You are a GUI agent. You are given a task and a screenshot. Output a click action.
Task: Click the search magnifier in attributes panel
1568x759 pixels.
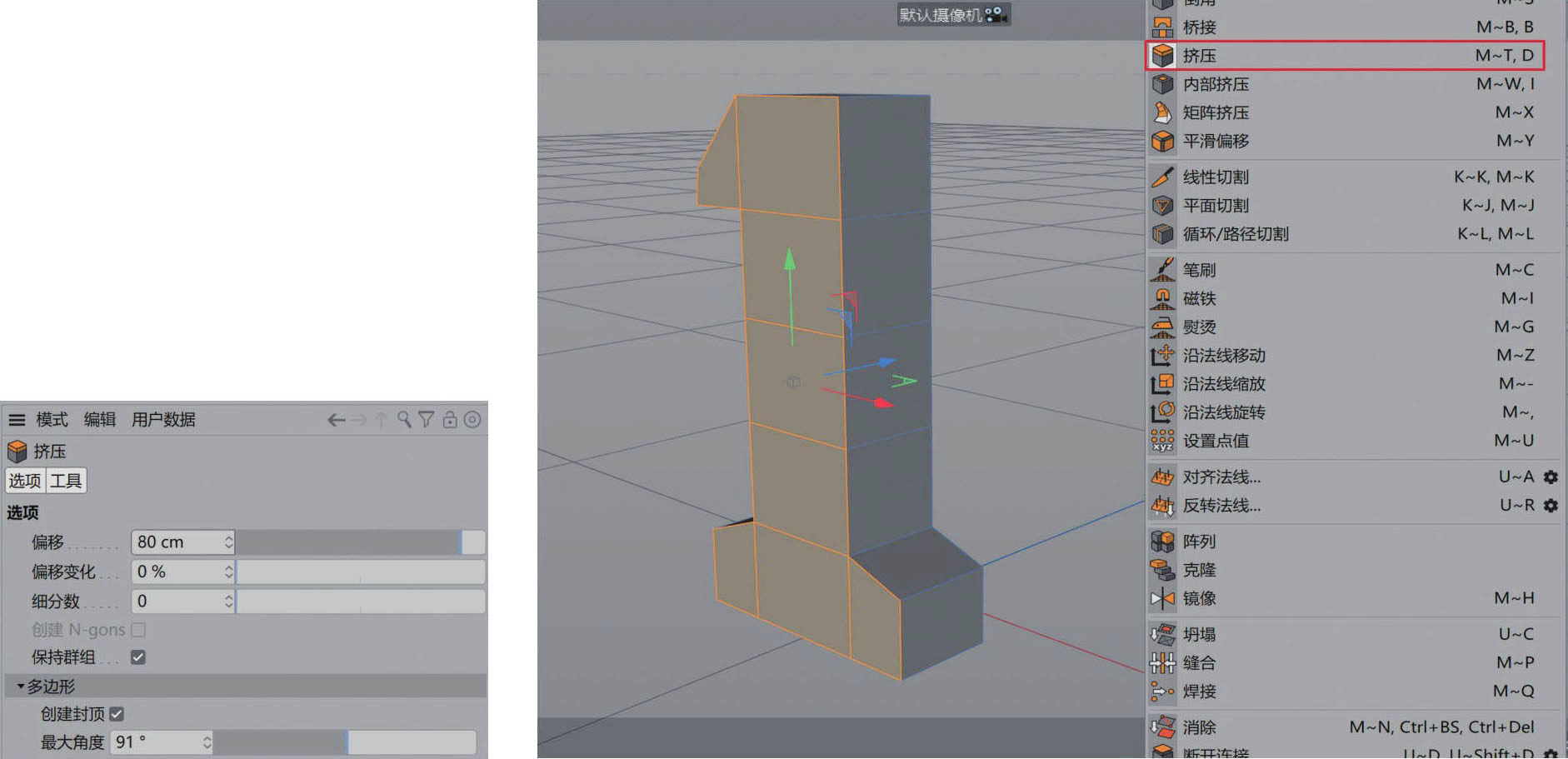click(404, 420)
